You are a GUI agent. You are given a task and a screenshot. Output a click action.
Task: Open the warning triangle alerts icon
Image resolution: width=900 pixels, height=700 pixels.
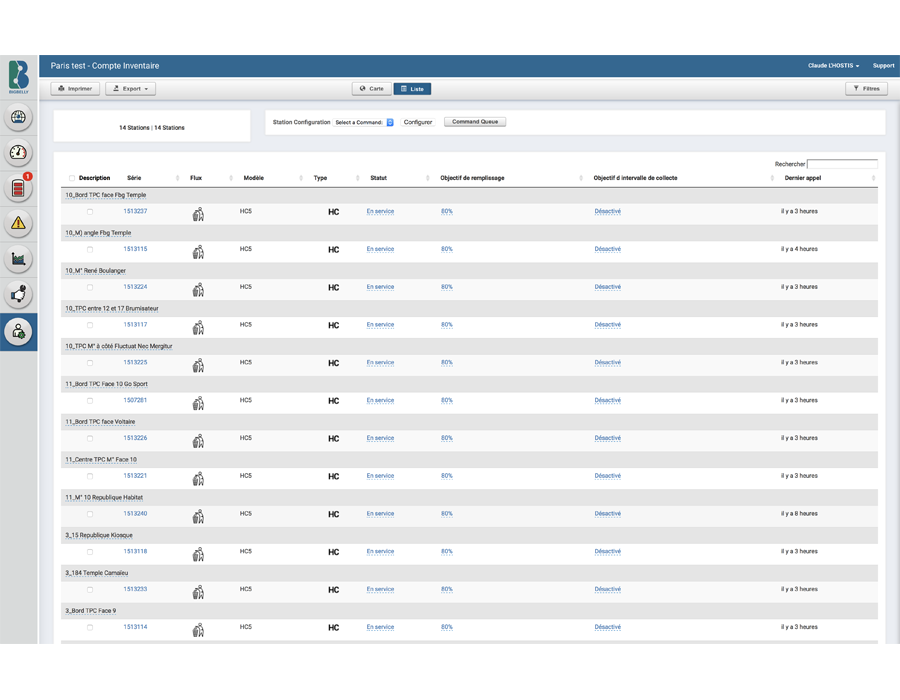click(18, 224)
